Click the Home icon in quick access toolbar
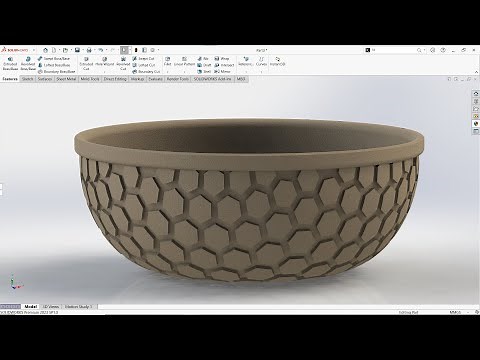480x360 pixels. pos(45,50)
